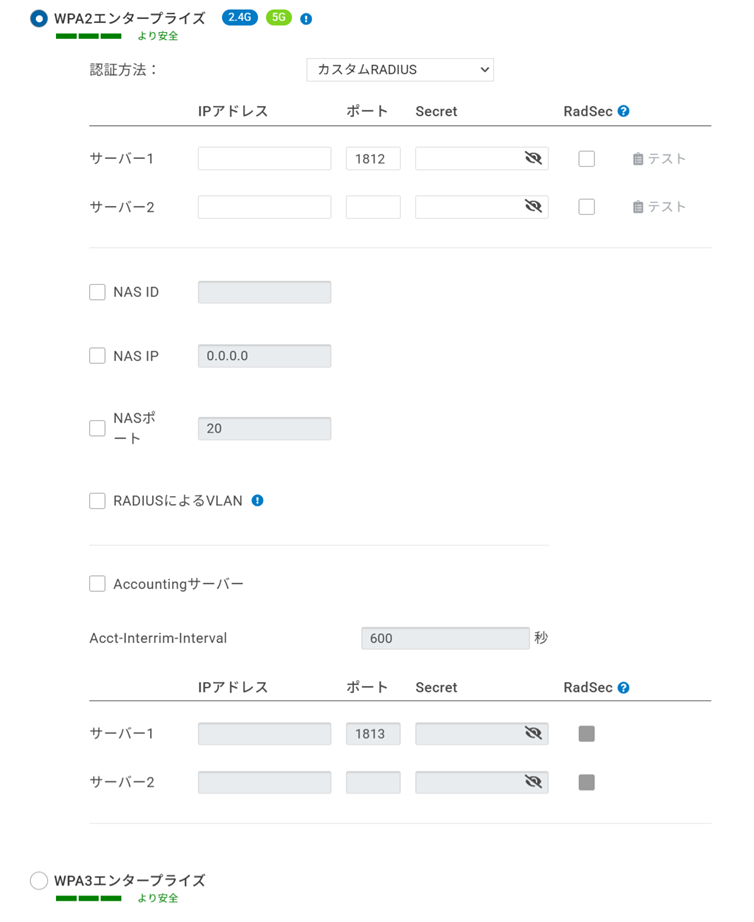Click RadSec help icon in authentication header
754x922 pixels.
[x=624, y=112]
